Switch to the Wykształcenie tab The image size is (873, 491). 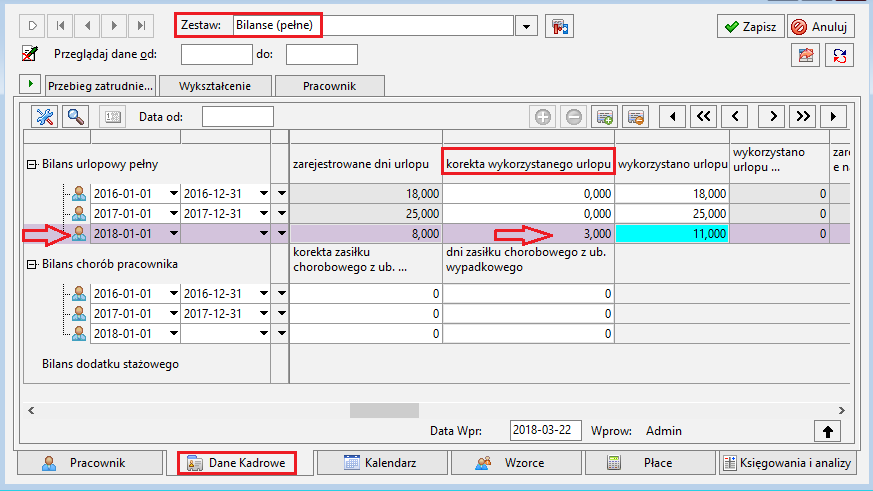(x=215, y=86)
